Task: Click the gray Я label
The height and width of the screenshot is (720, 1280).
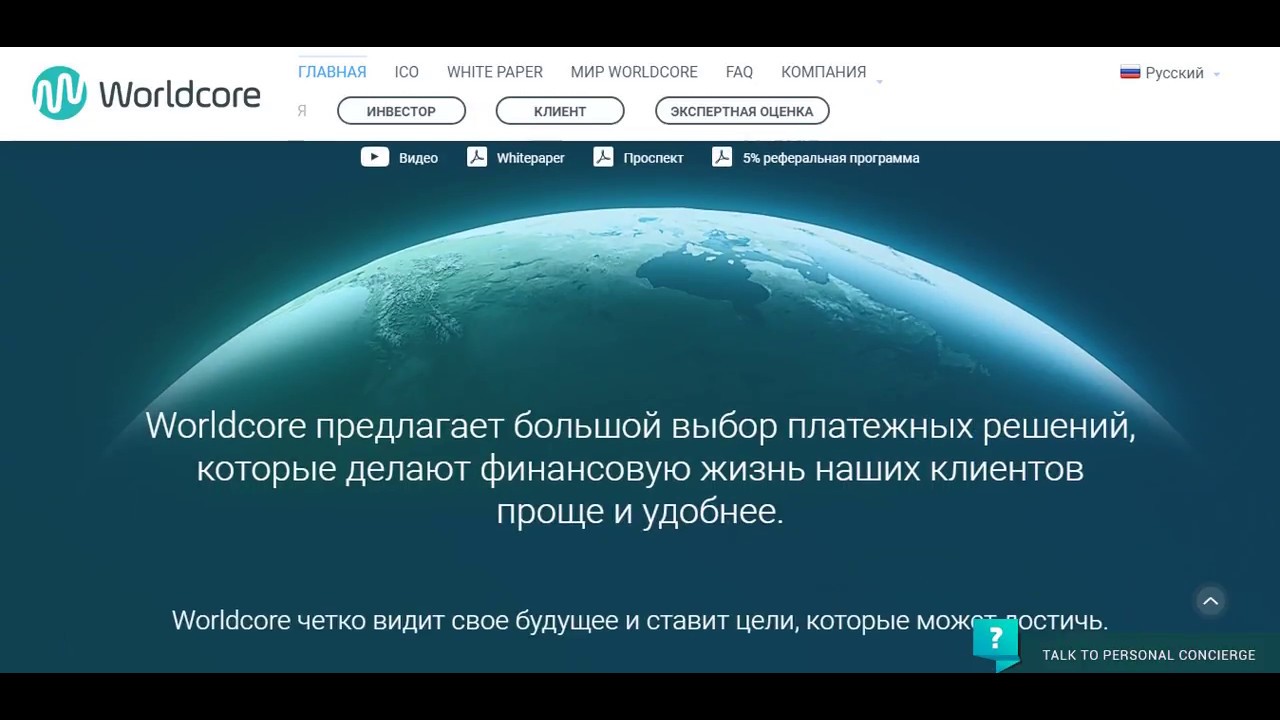Action: pos(302,111)
